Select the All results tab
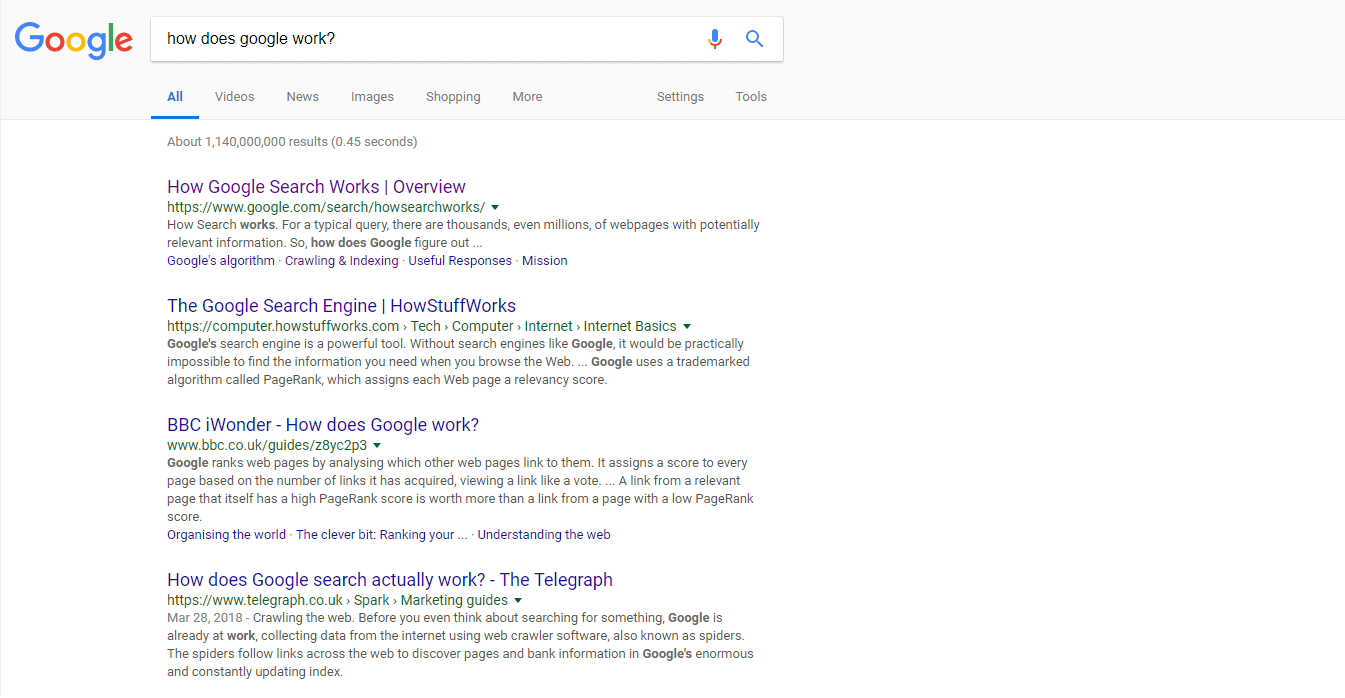Viewport: 1345px width, 698px height. (x=175, y=97)
